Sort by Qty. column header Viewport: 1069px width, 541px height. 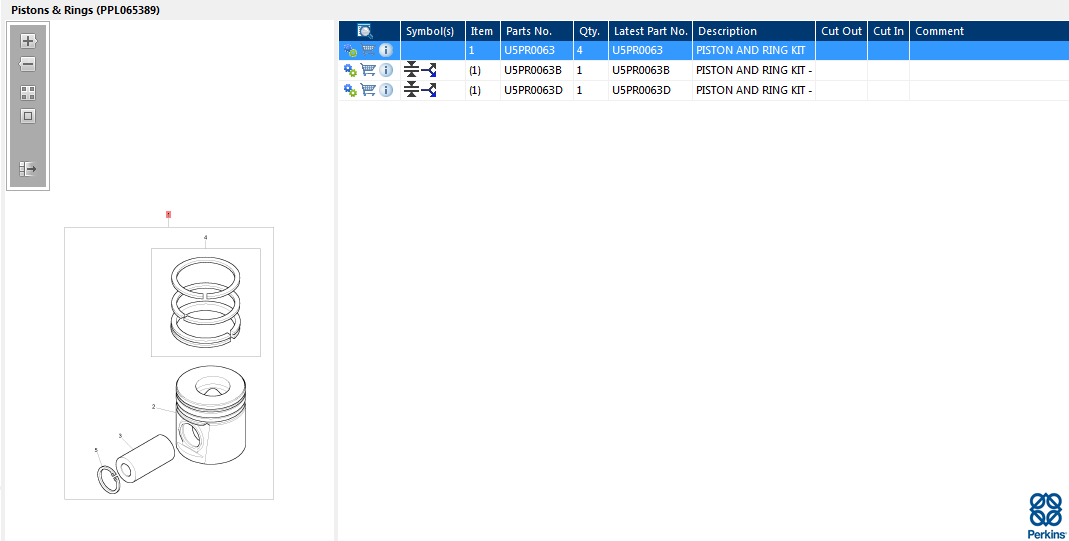(591, 31)
